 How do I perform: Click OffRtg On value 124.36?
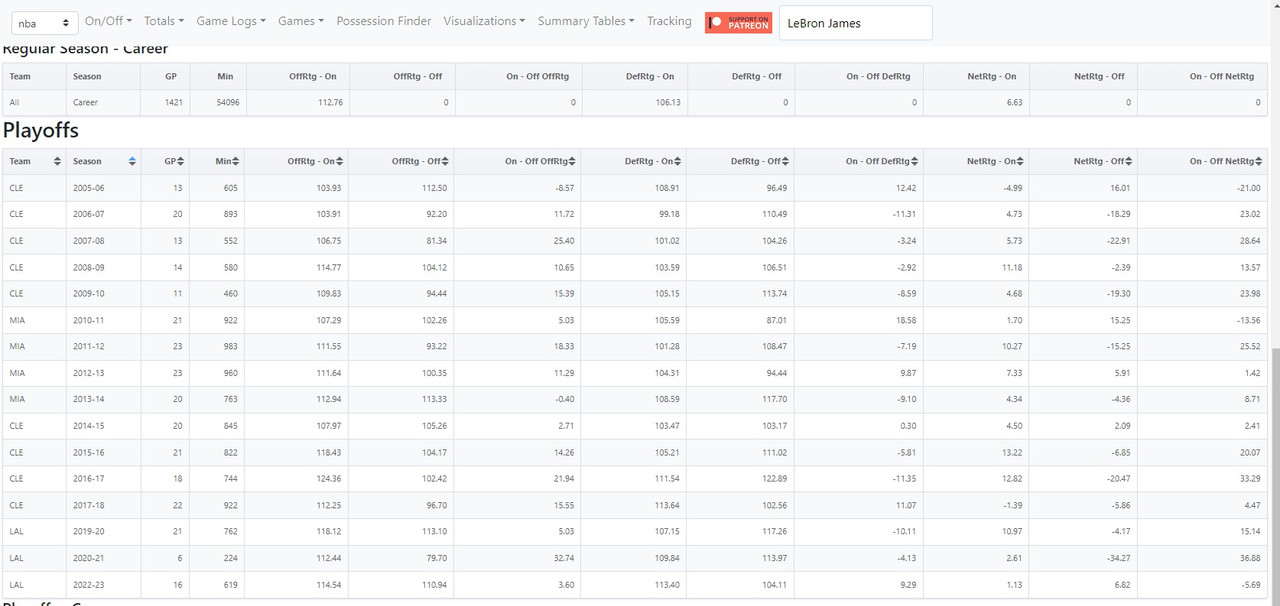click(x=328, y=479)
